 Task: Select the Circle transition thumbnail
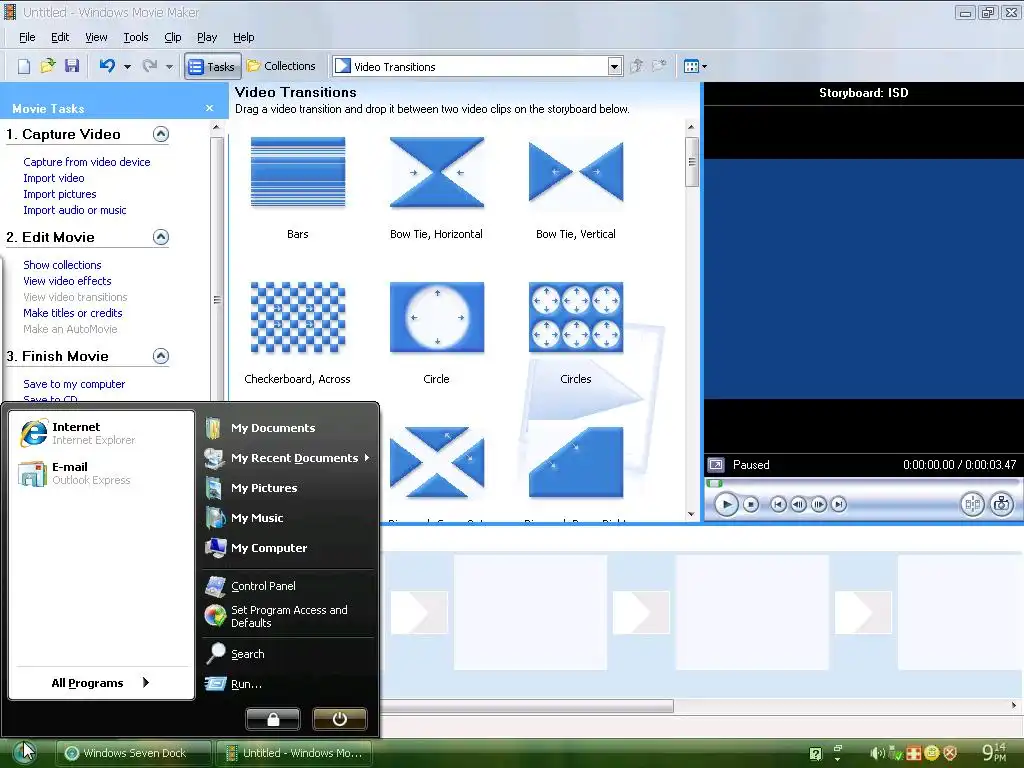[x=437, y=317]
